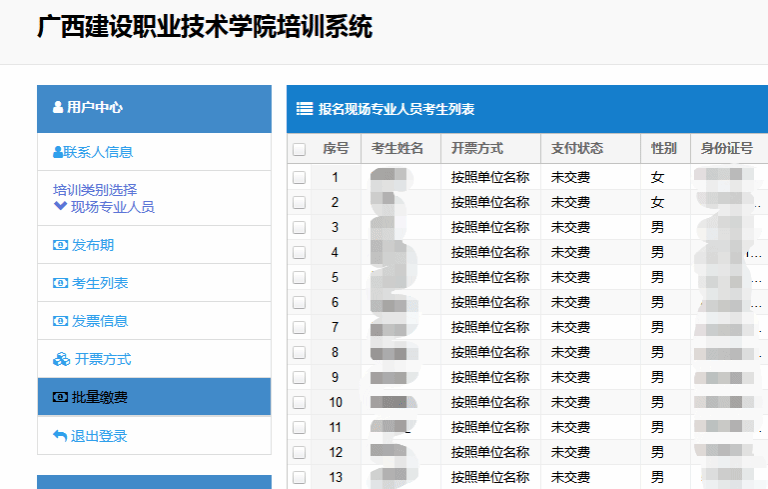This screenshot has height=489, width=768.
Task: Select the checkbox for row 10
Action: pyautogui.click(x=299, y=402)
